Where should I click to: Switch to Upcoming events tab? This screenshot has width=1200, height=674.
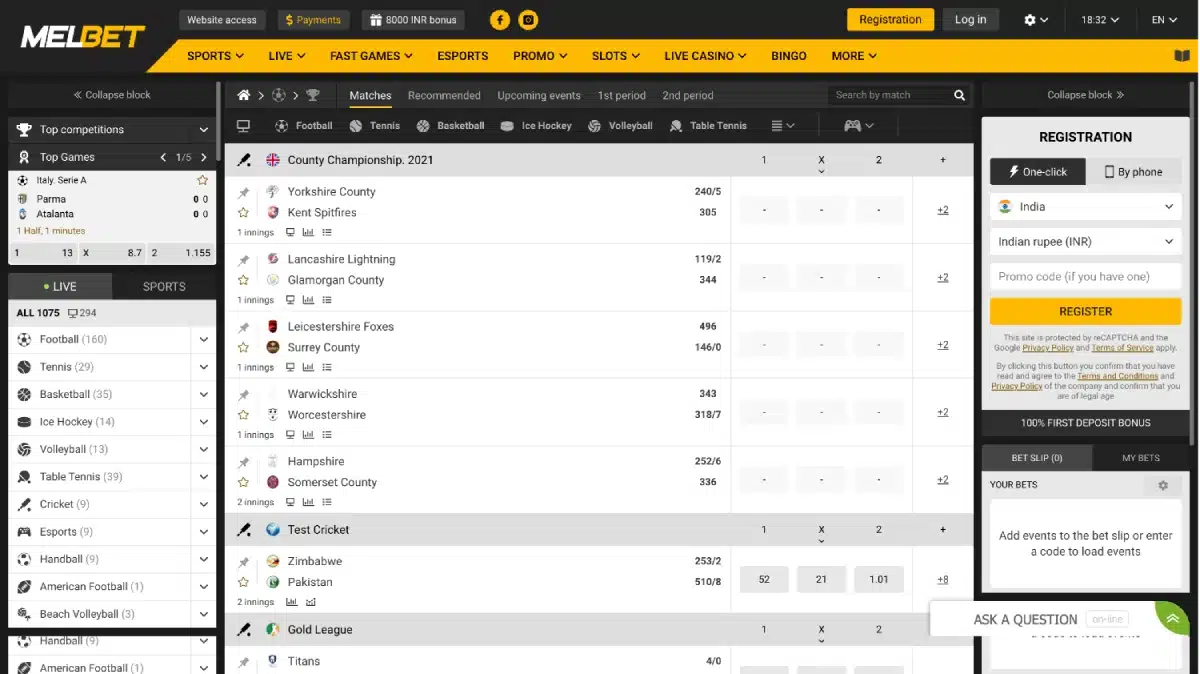[538, 95]
